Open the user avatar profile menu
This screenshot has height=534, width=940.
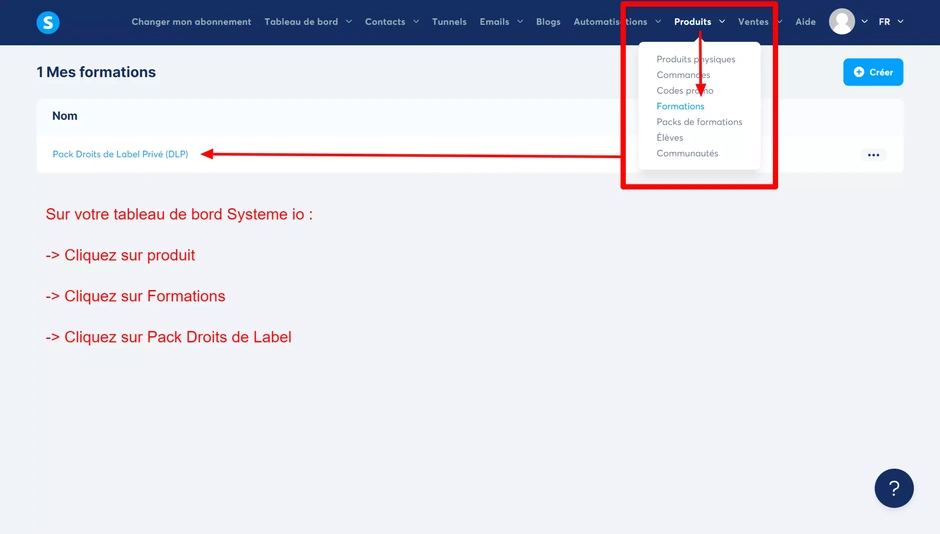coord(842,22)
